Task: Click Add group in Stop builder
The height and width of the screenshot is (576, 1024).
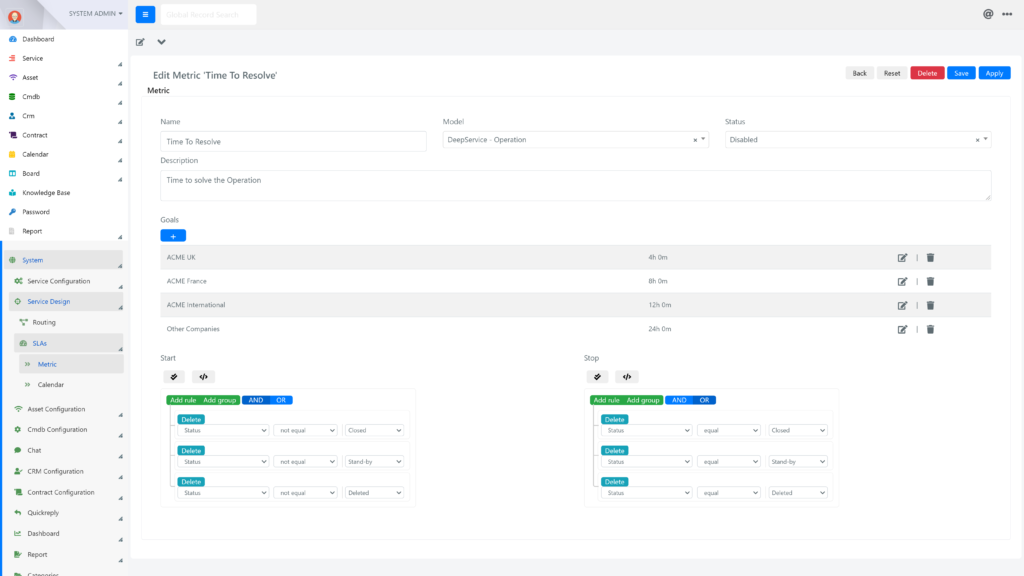Action: tap(643, 400)
